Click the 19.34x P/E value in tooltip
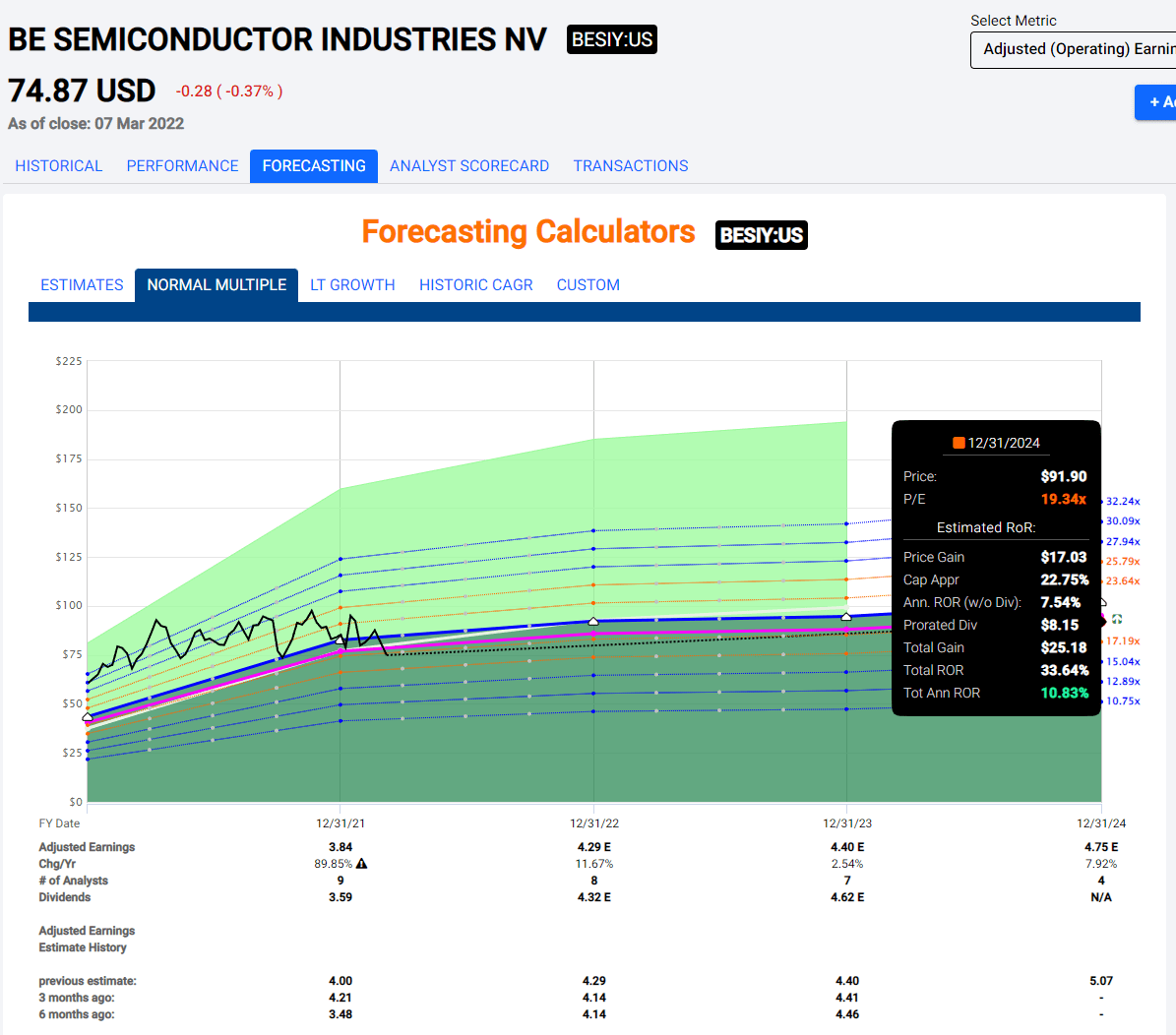 1064,499
